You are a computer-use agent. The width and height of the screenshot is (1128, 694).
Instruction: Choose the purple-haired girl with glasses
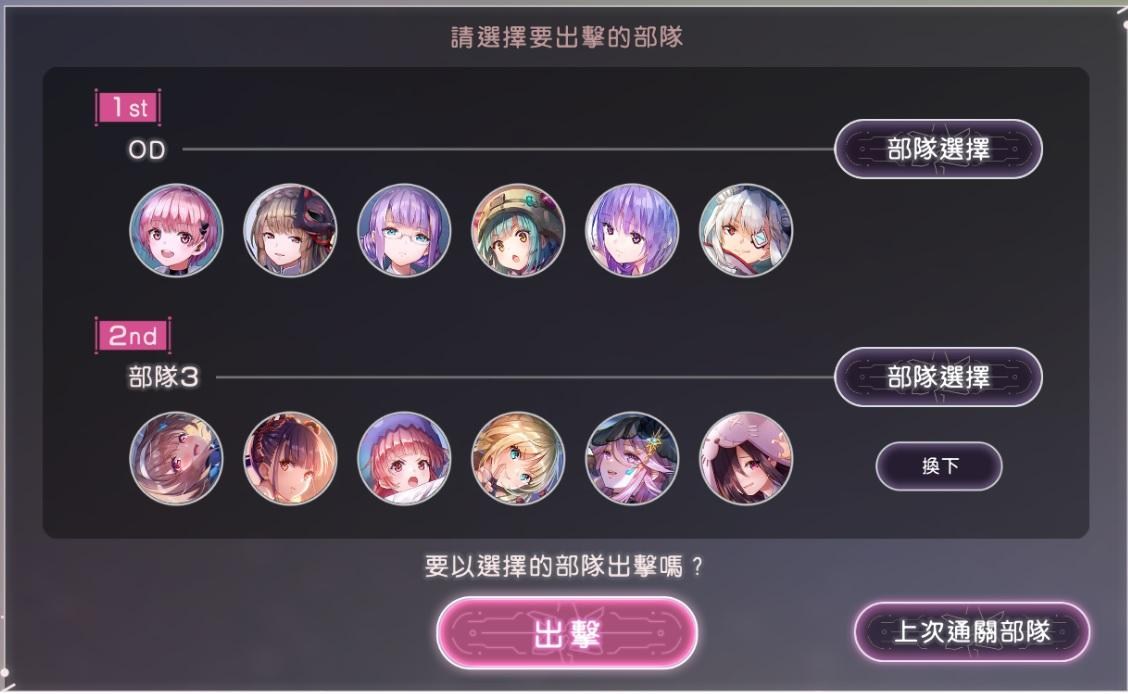click(x=404, y=231)
